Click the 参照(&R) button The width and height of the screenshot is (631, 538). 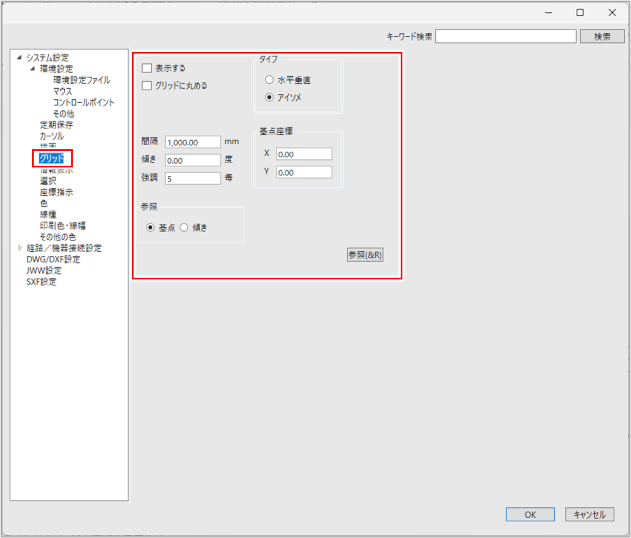(365, 255)
